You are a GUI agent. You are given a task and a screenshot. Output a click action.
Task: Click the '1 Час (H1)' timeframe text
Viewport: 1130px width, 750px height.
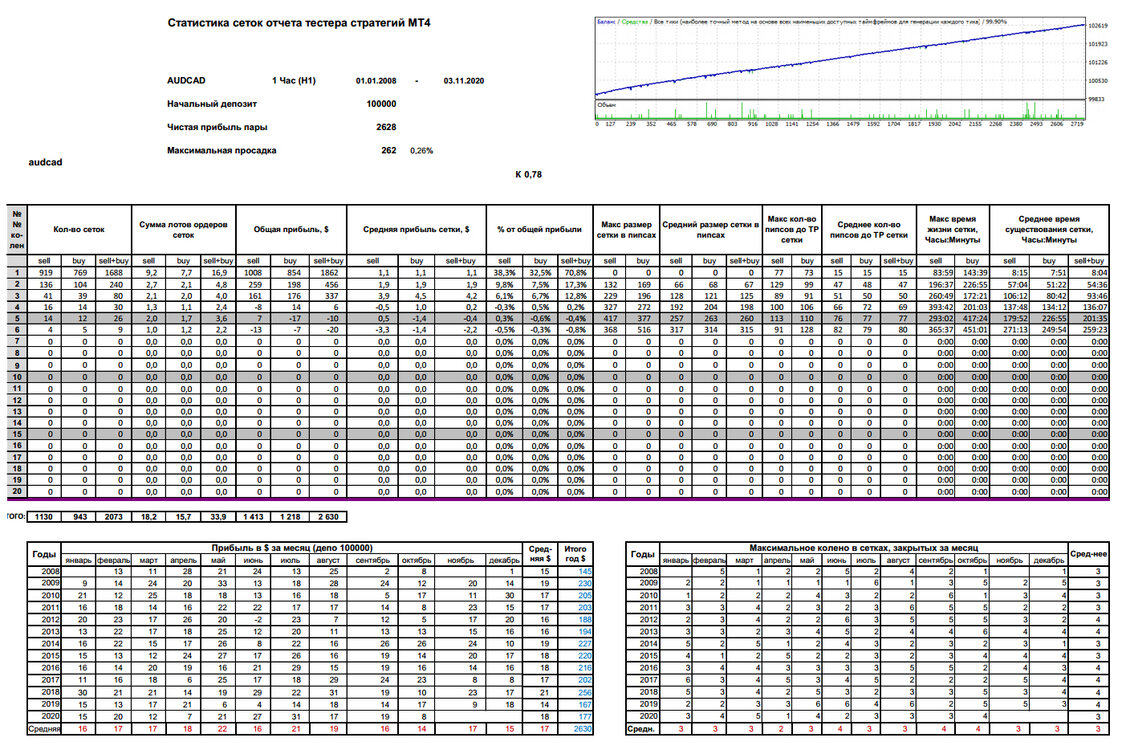pos(294,81)
